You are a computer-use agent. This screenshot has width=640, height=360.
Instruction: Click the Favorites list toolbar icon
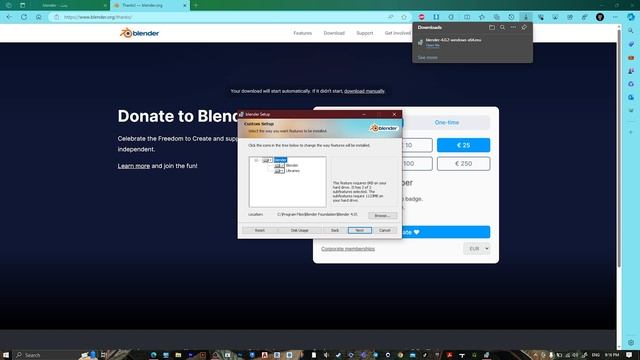click(x=482, y=17)
